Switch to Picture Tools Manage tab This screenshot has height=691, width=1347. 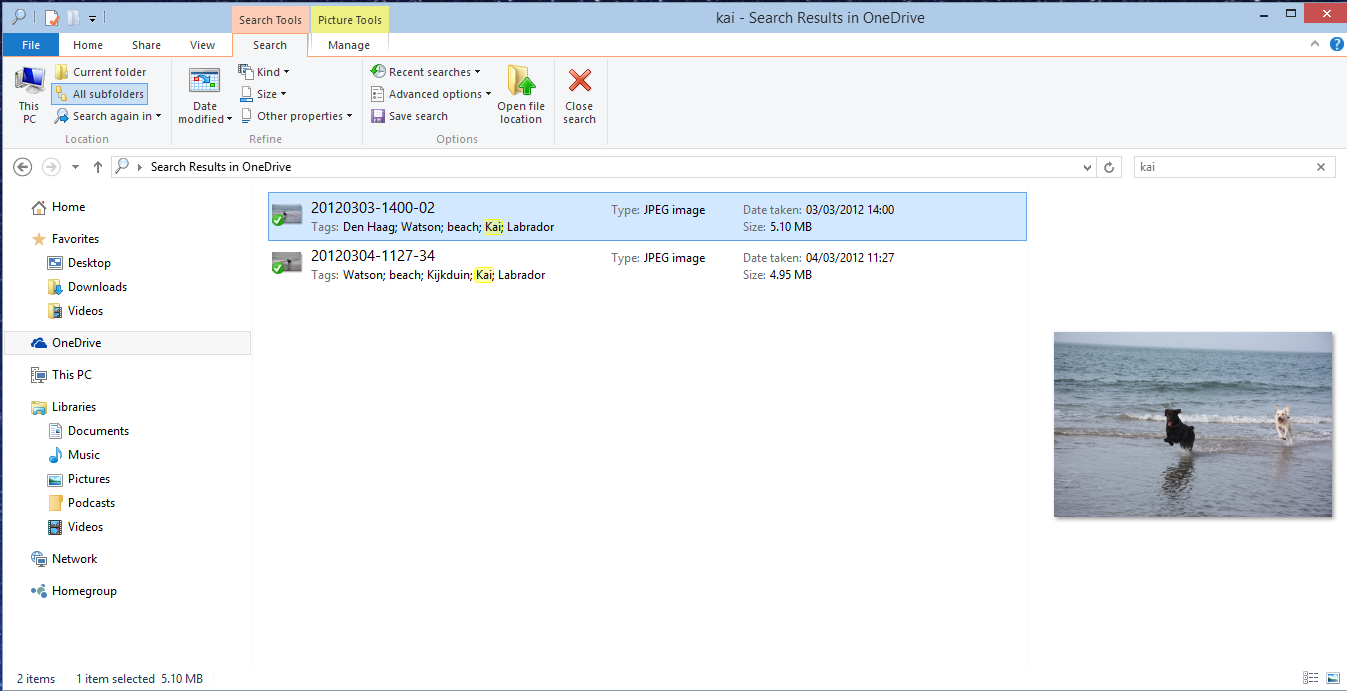(349, 45)
